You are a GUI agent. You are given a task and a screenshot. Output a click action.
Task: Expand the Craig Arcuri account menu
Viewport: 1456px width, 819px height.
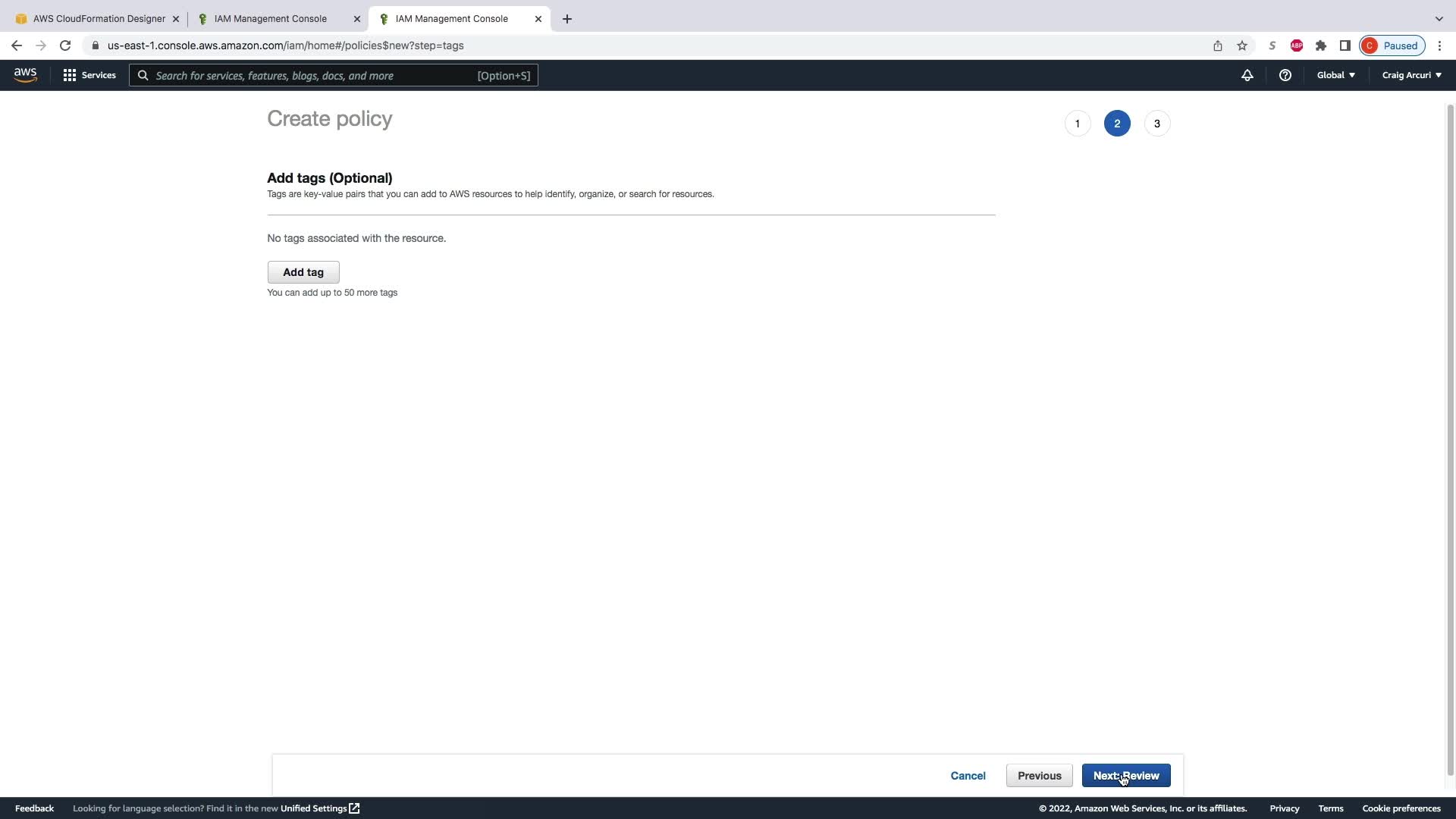point(1411,75)
